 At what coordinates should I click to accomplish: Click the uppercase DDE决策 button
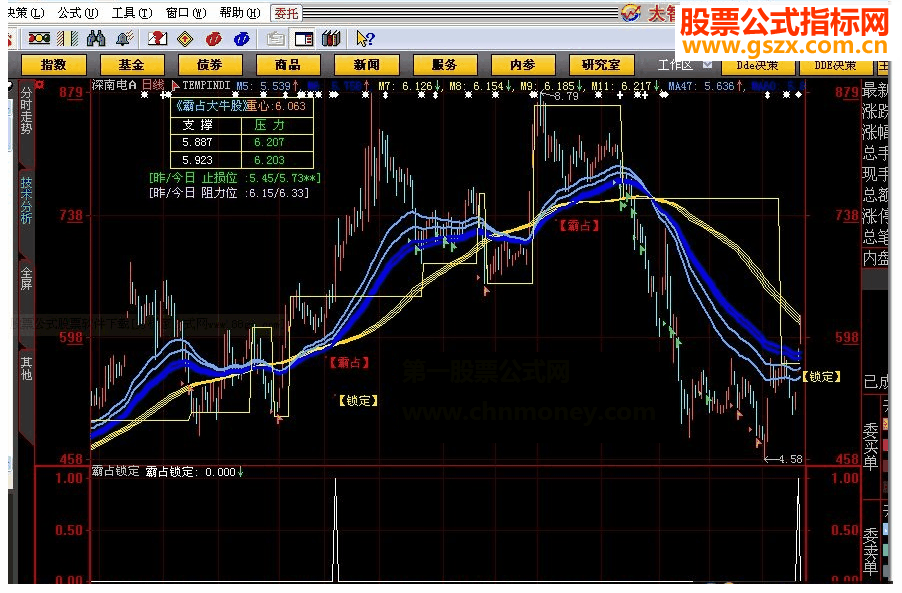835,66
